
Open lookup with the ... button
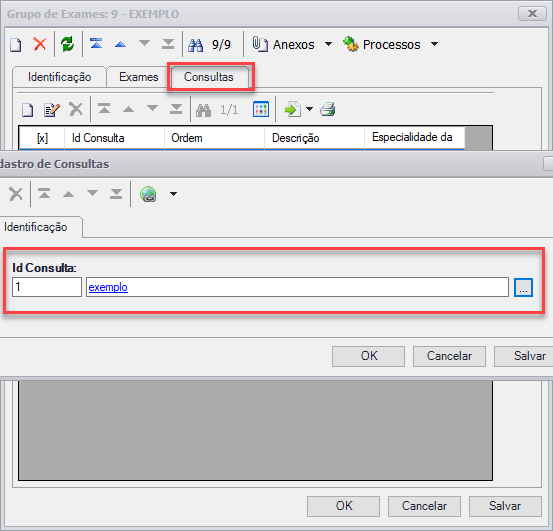pyautogui.click(x=523, y=287)
